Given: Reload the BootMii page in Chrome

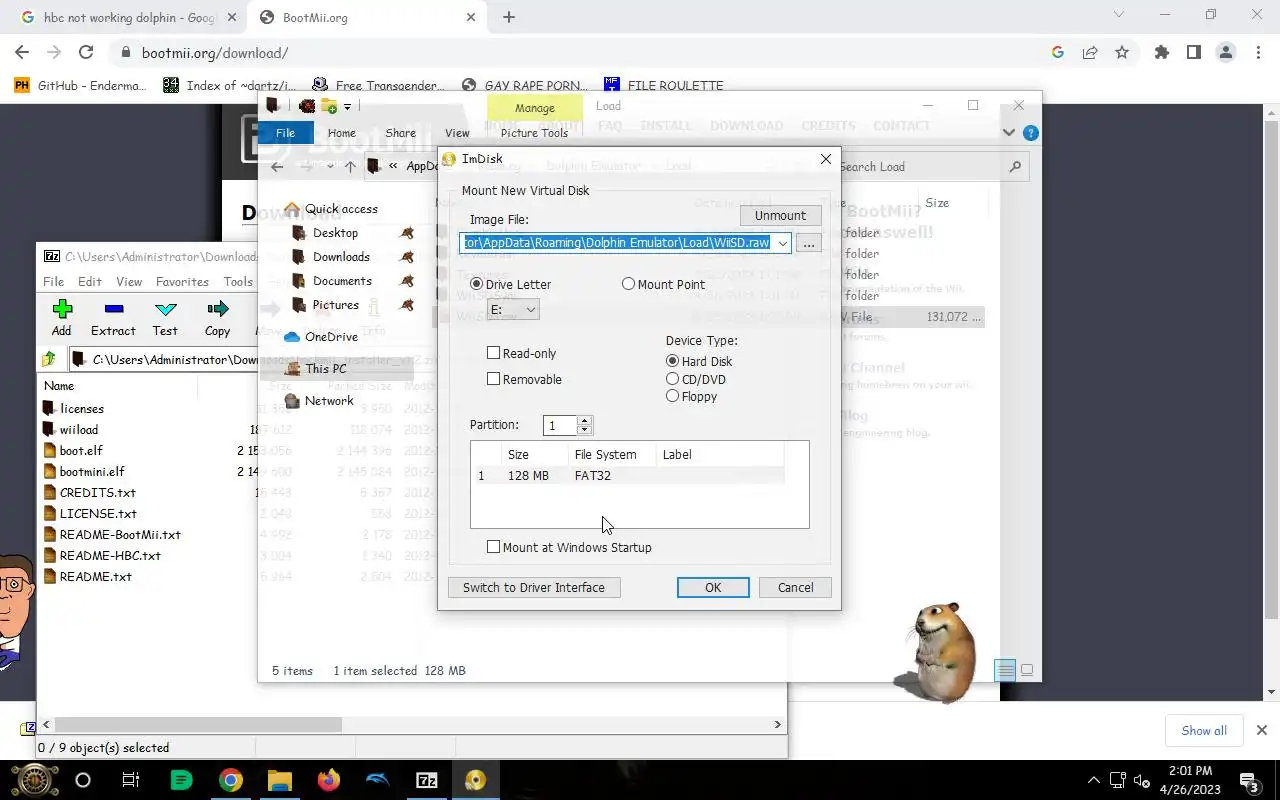Looking at the screenshot, I should 86,53.
